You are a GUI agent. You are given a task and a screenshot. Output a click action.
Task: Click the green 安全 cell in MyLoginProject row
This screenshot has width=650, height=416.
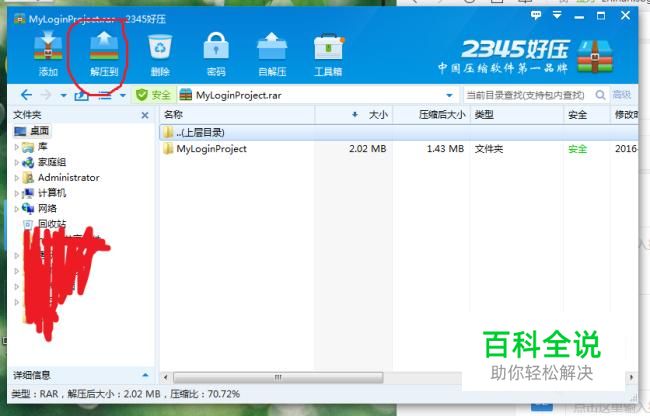pyautogui.click(x=577, y=149)
